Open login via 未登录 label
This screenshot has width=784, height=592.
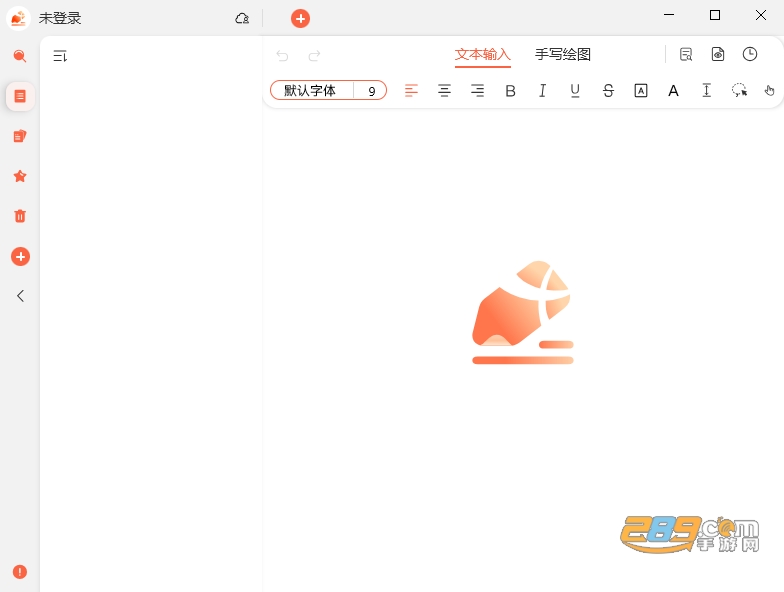click(x=60, y=18)
